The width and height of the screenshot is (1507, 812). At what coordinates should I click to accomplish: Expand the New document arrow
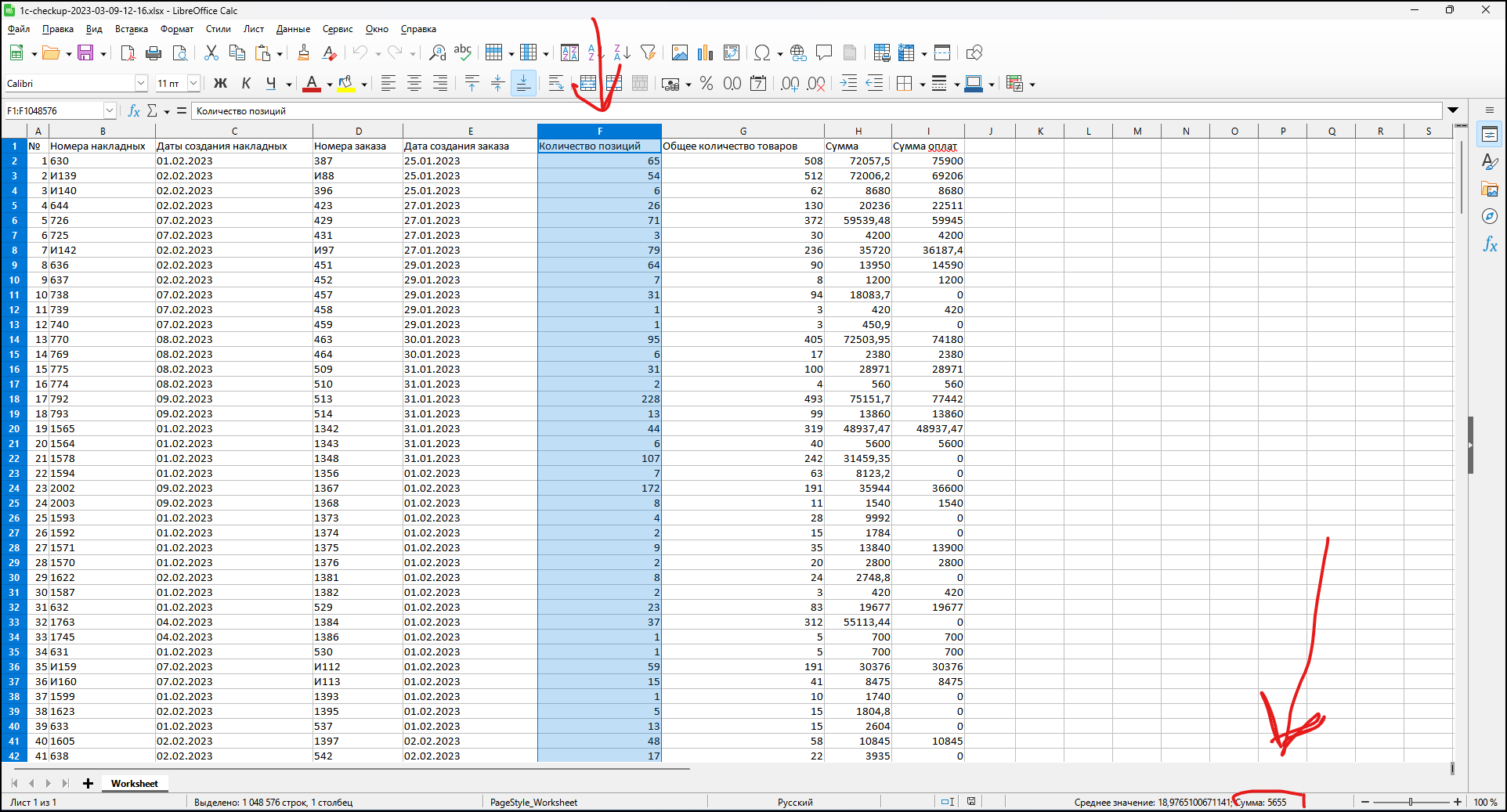pyautogui.click(x=34, y=54)
